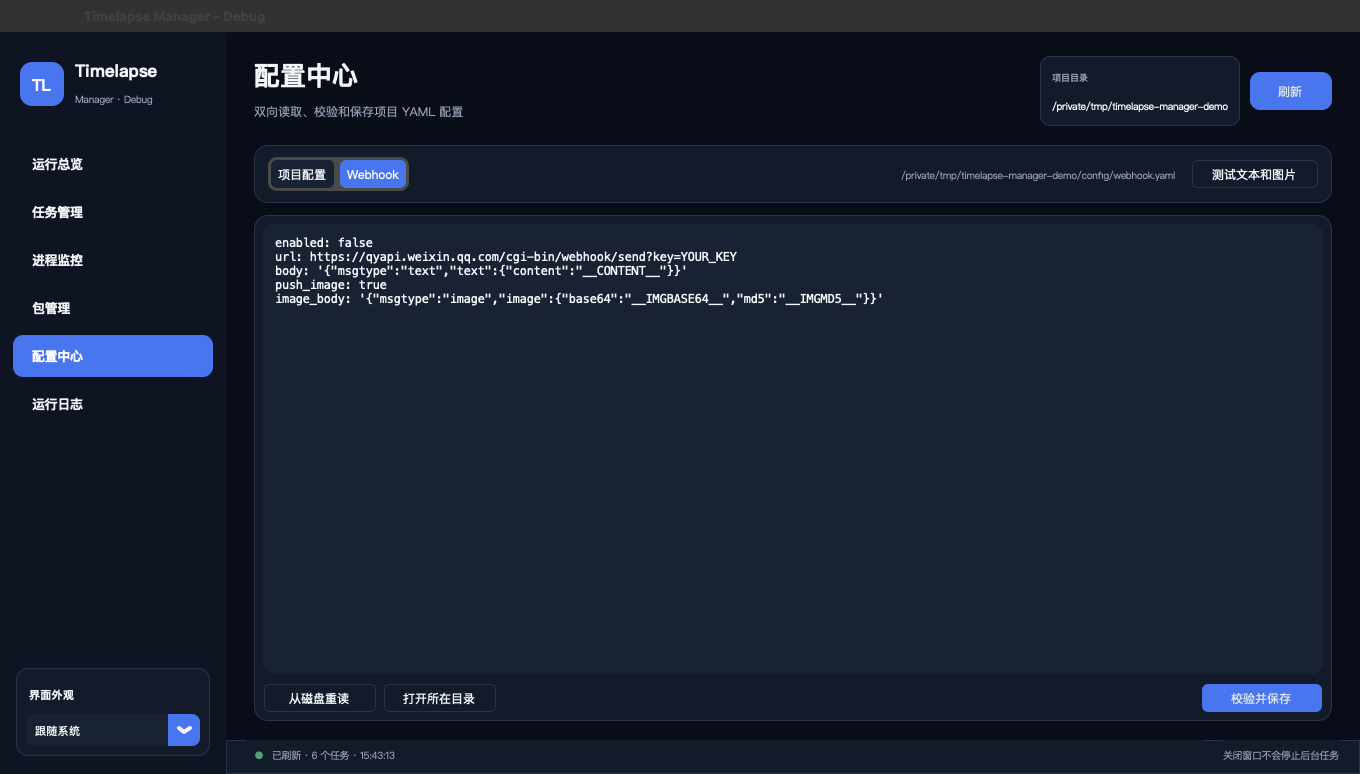Click the 'body:' msgtype text line

pyautogui.click(x=481, y=271)
